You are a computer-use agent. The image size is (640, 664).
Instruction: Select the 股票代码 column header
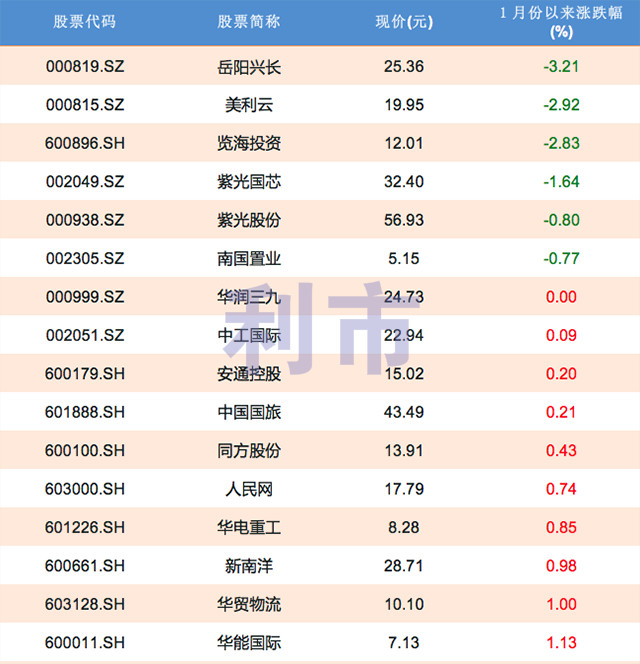(85, 22)
